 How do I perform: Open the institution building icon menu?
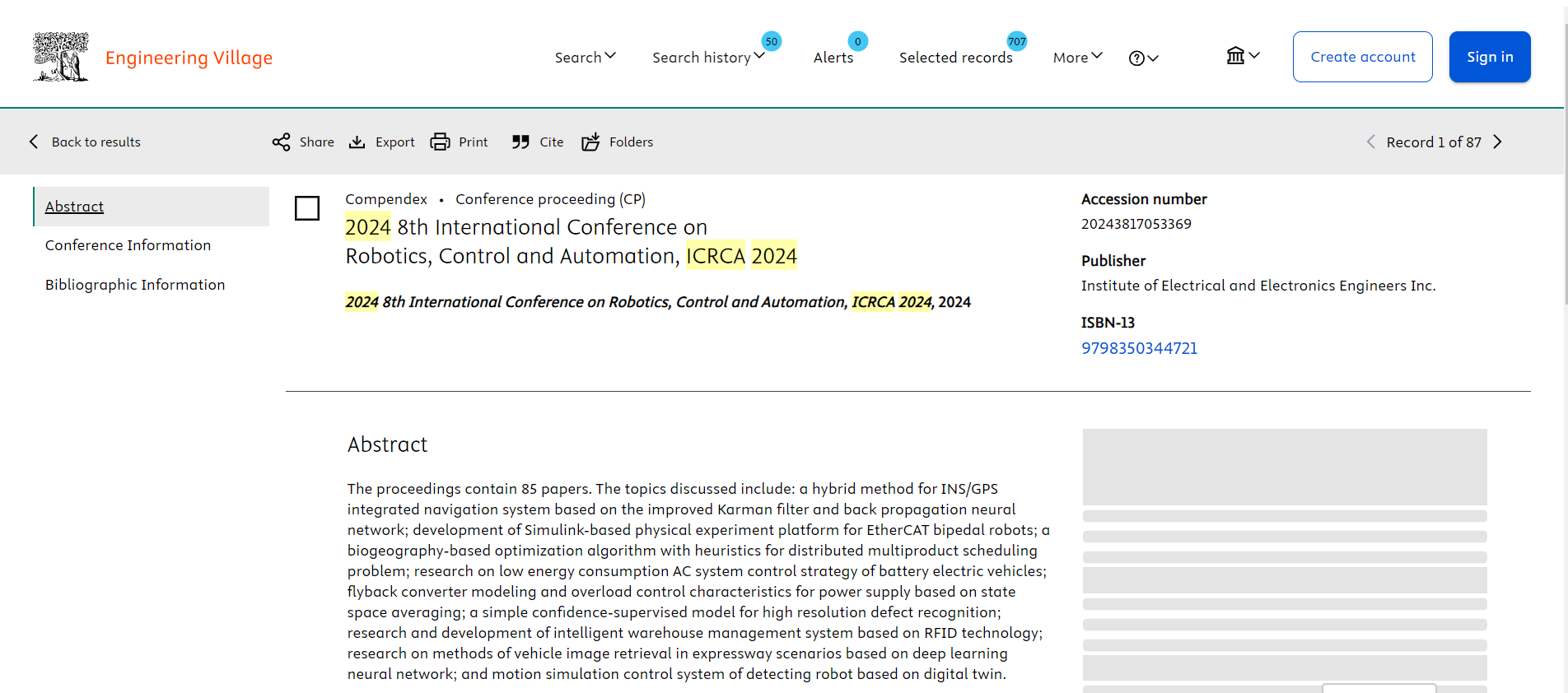pyautogui.click(x=1242, y=55)
